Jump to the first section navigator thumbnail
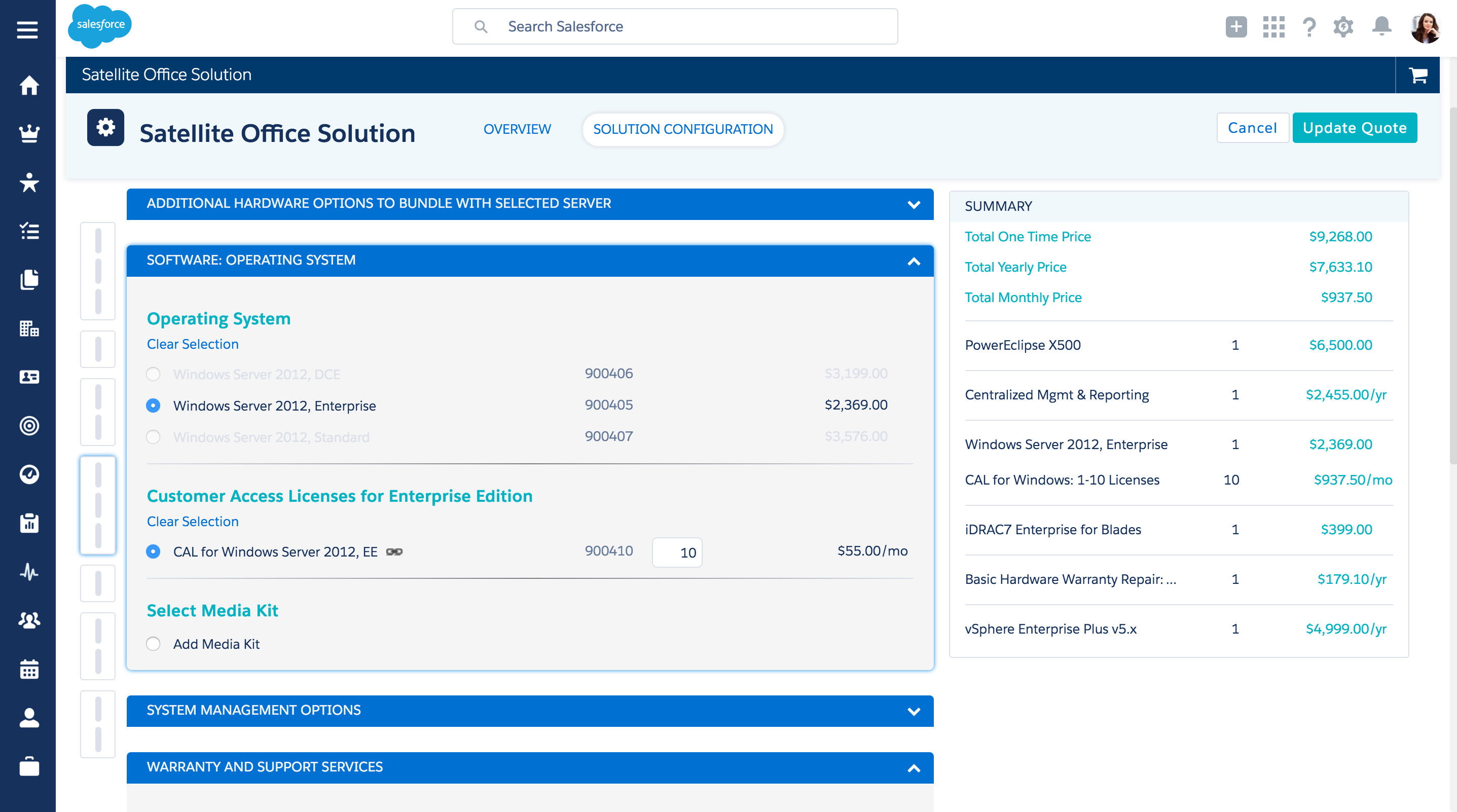The image size is (1457, 812). (98, 271)
